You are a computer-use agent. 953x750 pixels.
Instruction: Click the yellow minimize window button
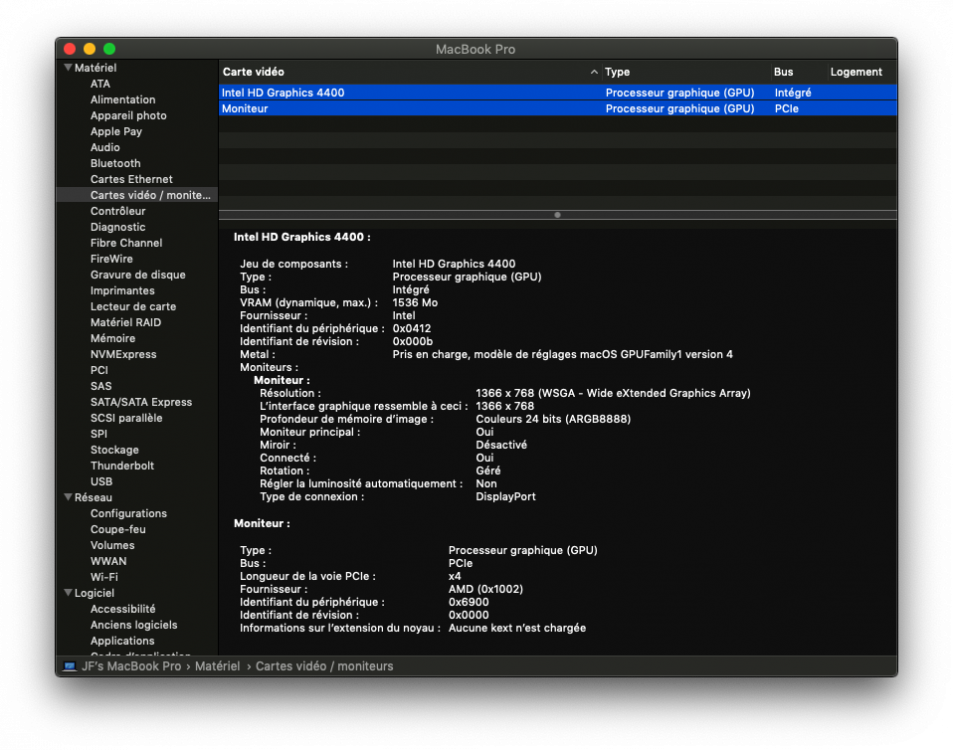[89, 49]
